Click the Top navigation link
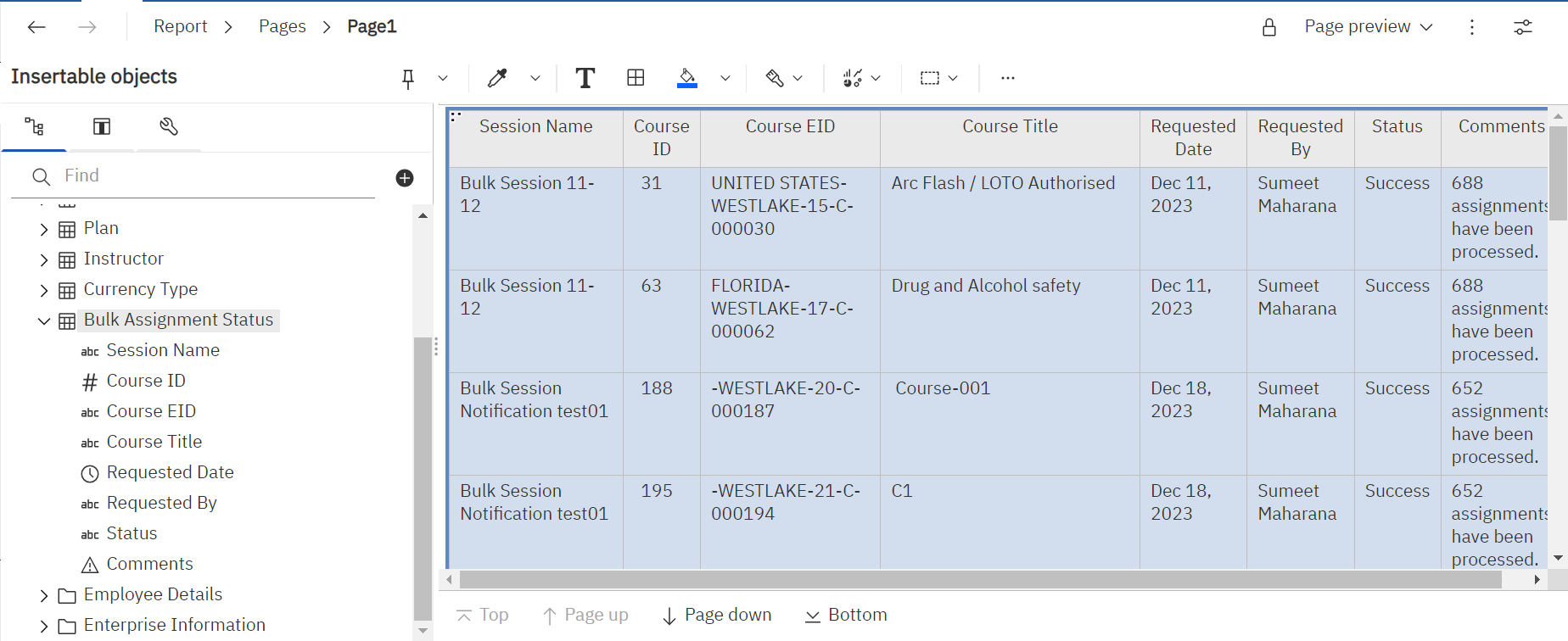 click(x=483, y=615)
